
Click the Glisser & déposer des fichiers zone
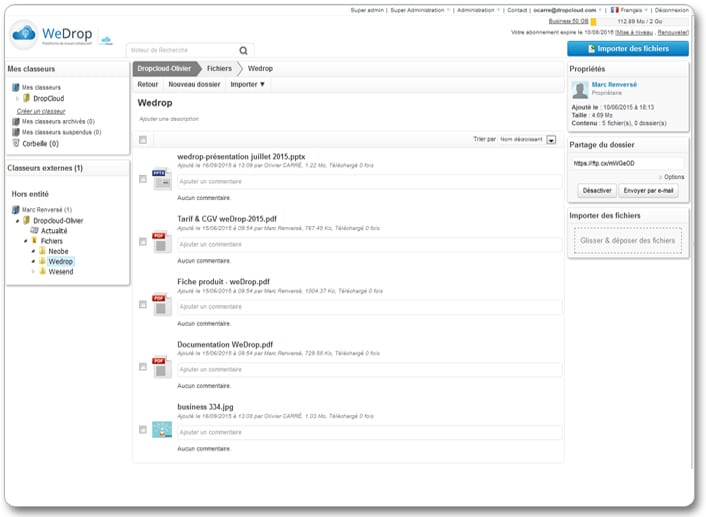point(628,240)
